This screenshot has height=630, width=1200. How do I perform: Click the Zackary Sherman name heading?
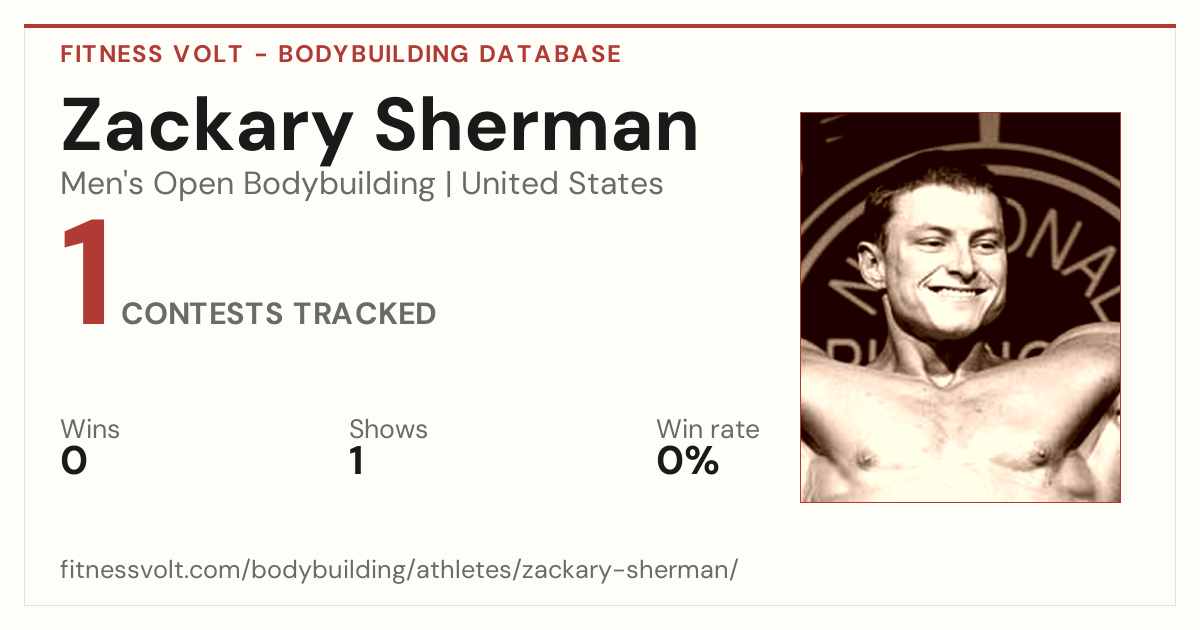click(379, 127)
